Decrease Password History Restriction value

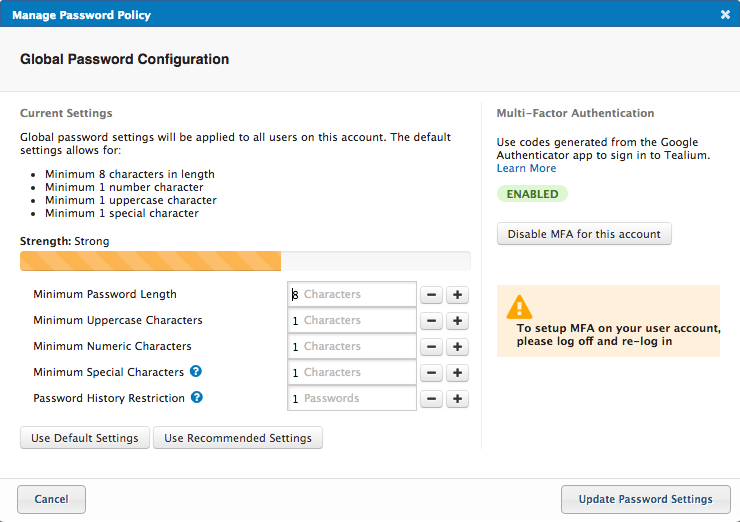pos(430,399)
